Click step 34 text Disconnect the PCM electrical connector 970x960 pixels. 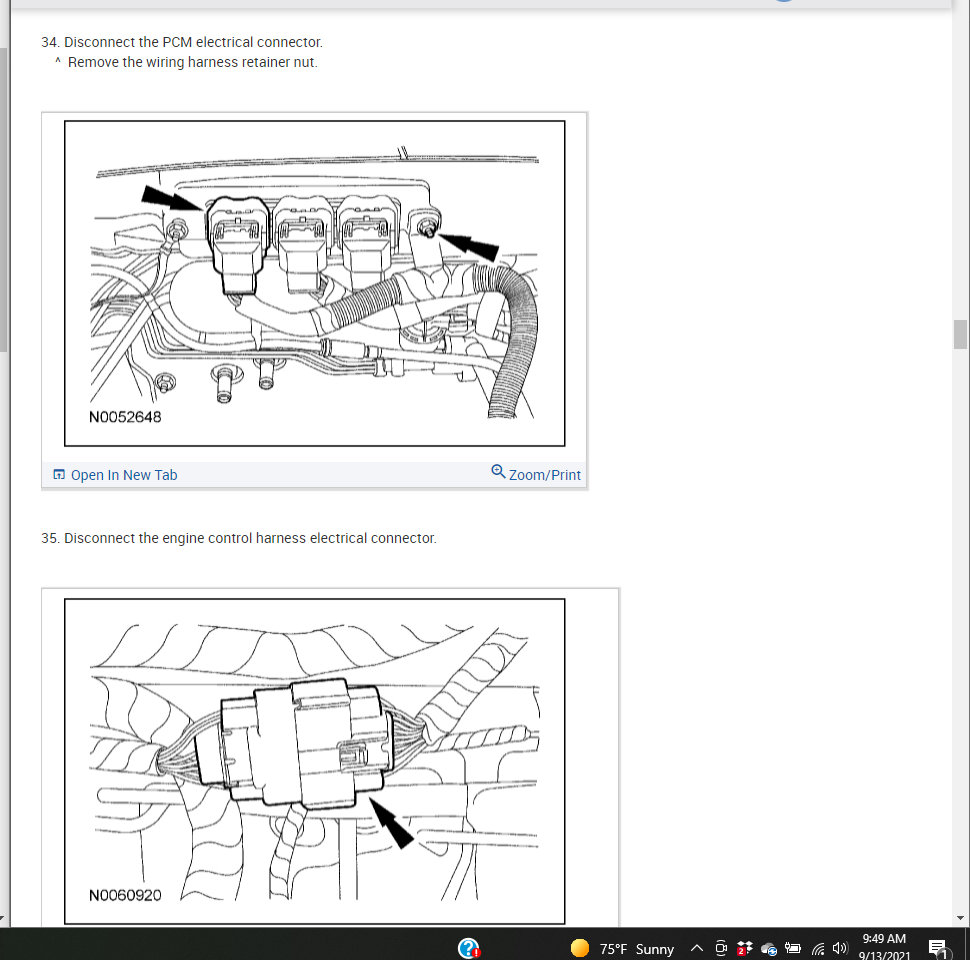(182, 42)
